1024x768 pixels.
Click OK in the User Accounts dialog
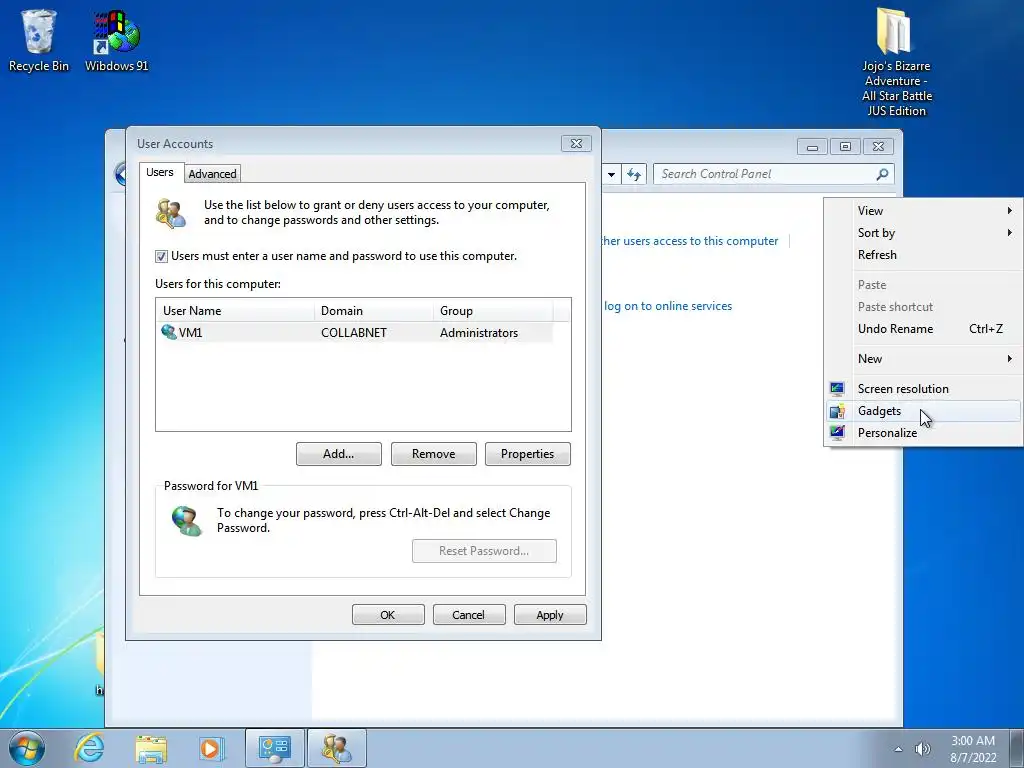(388, 615)
